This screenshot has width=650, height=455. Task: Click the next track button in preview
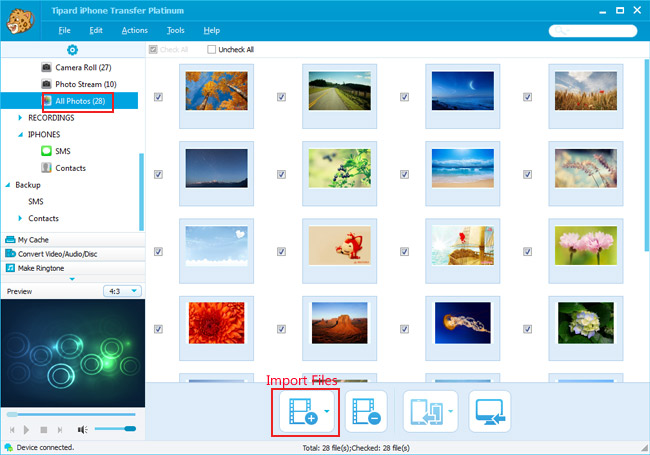click(60, 430)
